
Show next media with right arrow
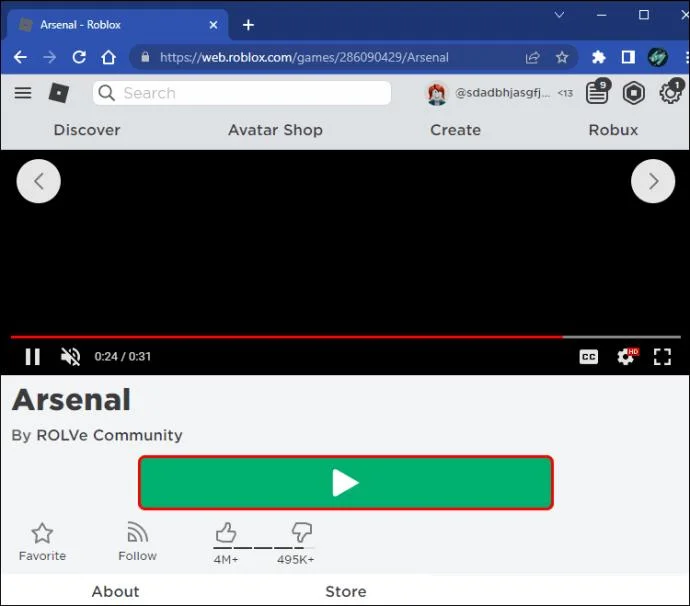653,181
